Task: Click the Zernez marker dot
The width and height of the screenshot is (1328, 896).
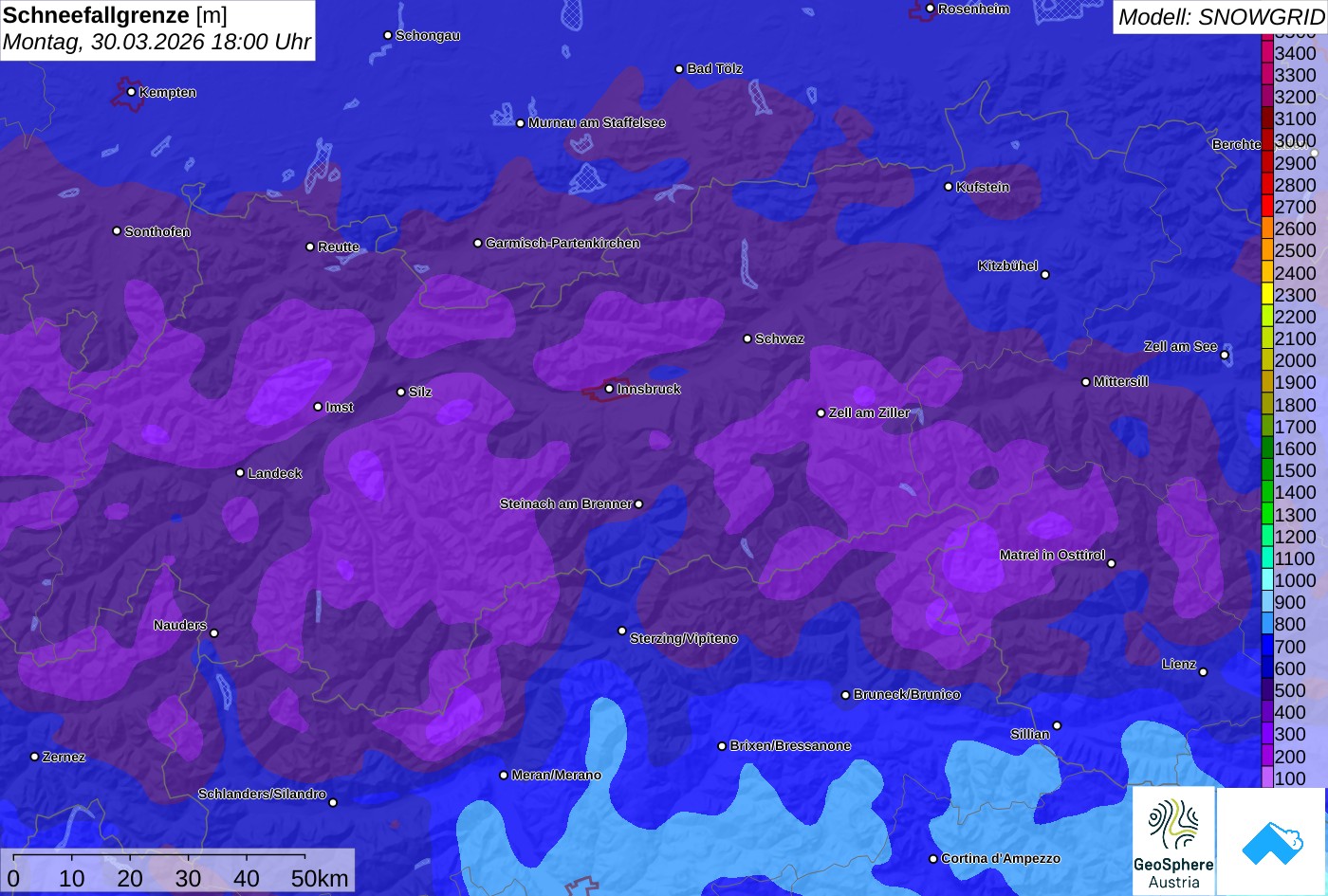Action: point(34,757)
